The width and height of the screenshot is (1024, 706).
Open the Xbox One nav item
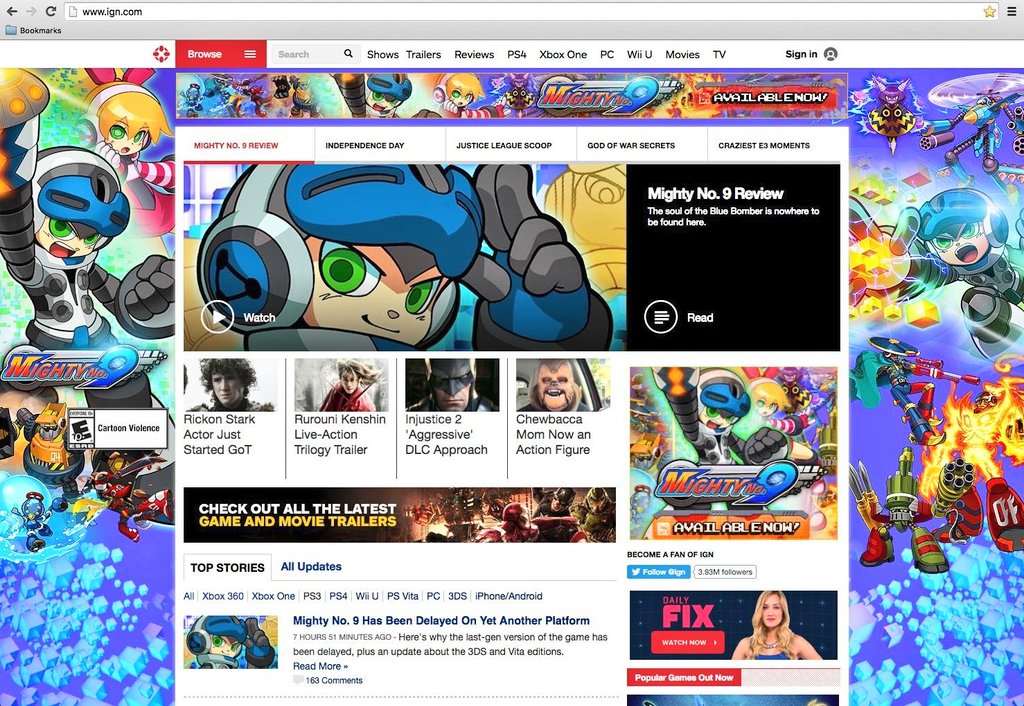pyautogui.click(x=563, y=54)
